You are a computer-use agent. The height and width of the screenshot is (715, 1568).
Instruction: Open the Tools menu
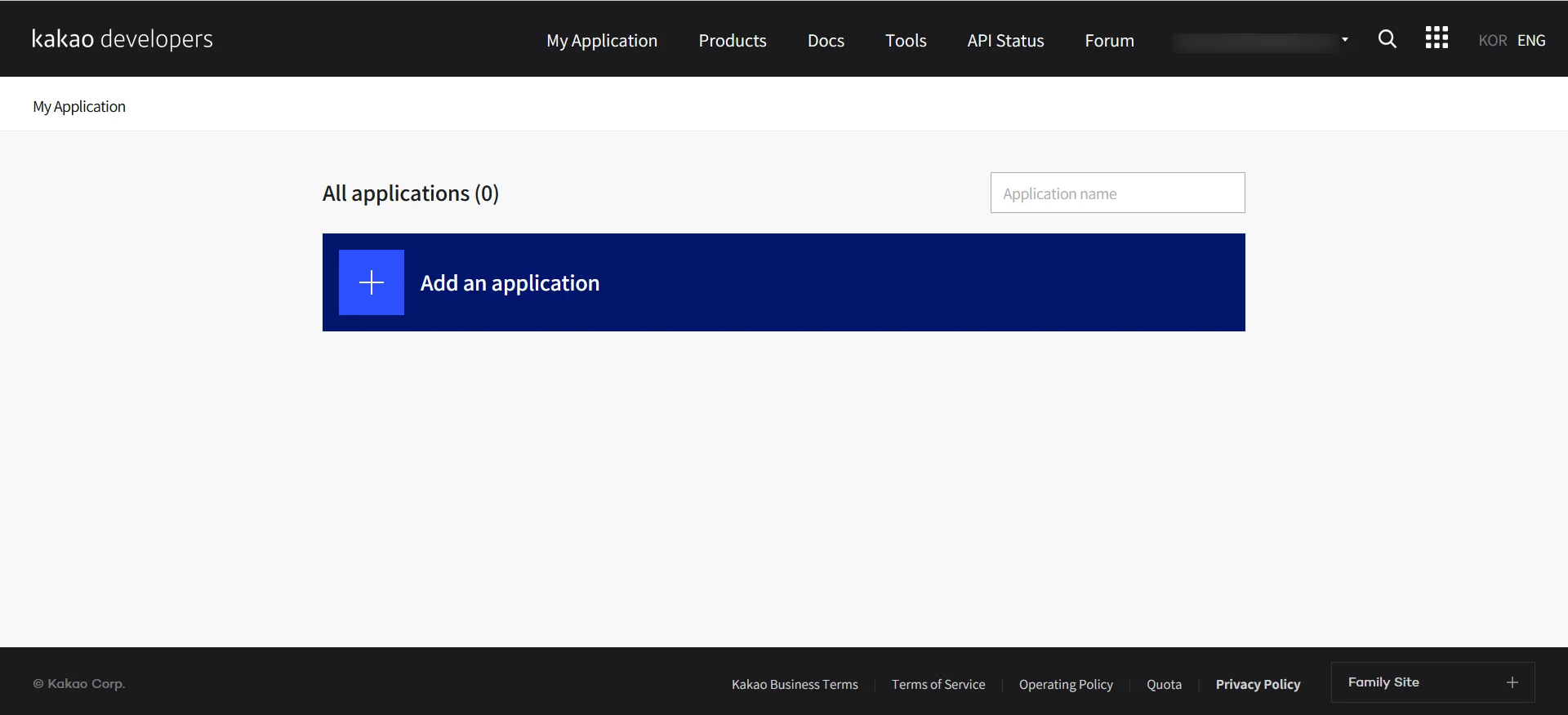click(x=906, y=41)
